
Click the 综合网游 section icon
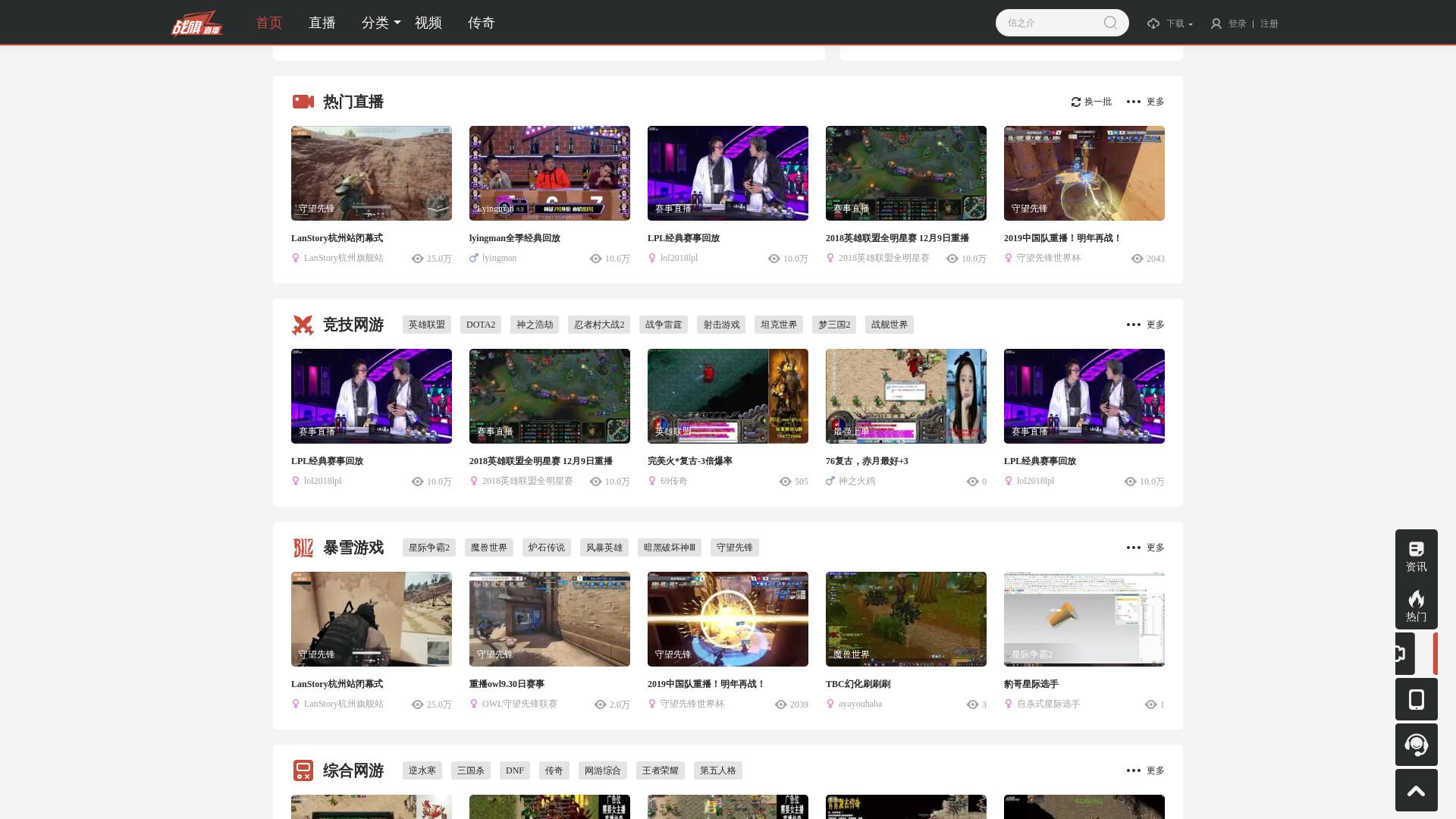coord(303,770)
